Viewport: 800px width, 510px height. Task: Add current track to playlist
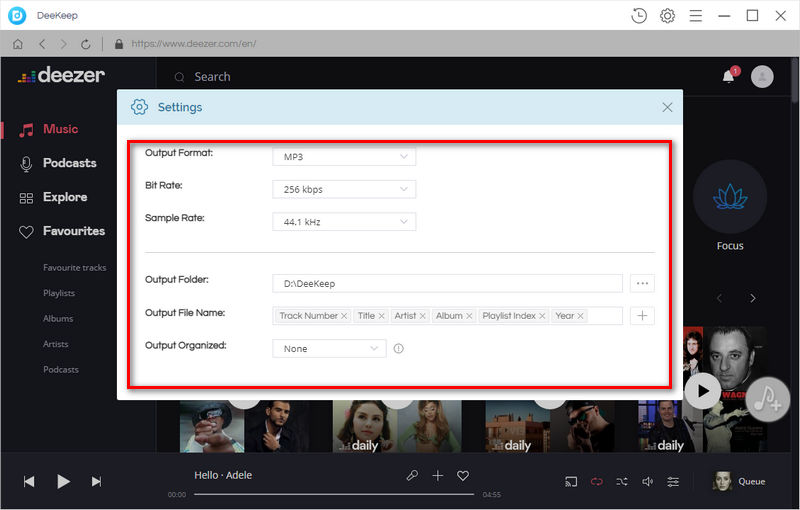pos(438,476)
